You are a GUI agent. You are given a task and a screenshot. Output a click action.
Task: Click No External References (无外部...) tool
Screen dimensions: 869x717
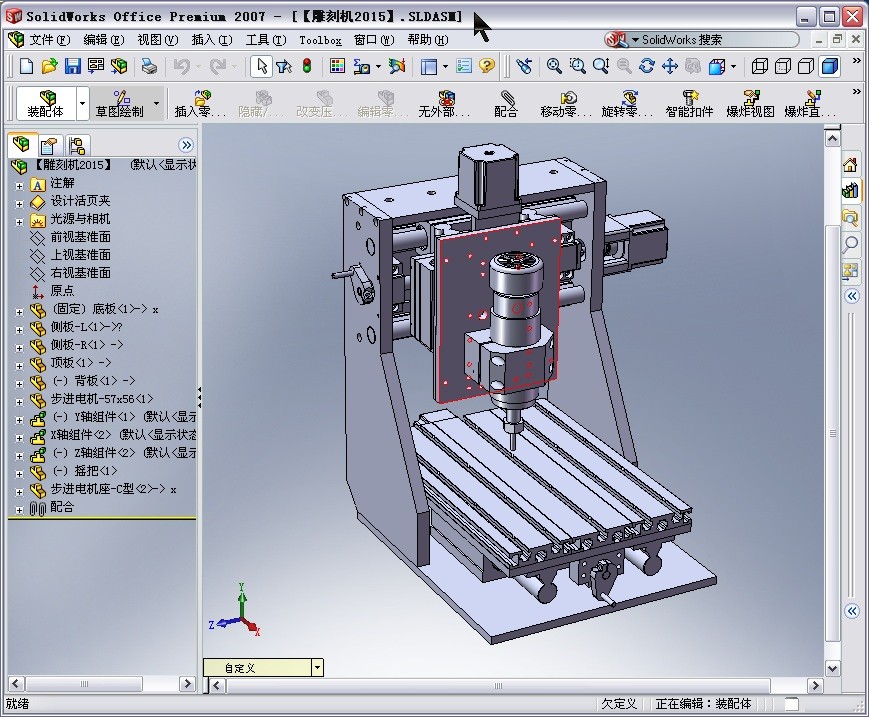pyautogui.click(x=444, y=103)
